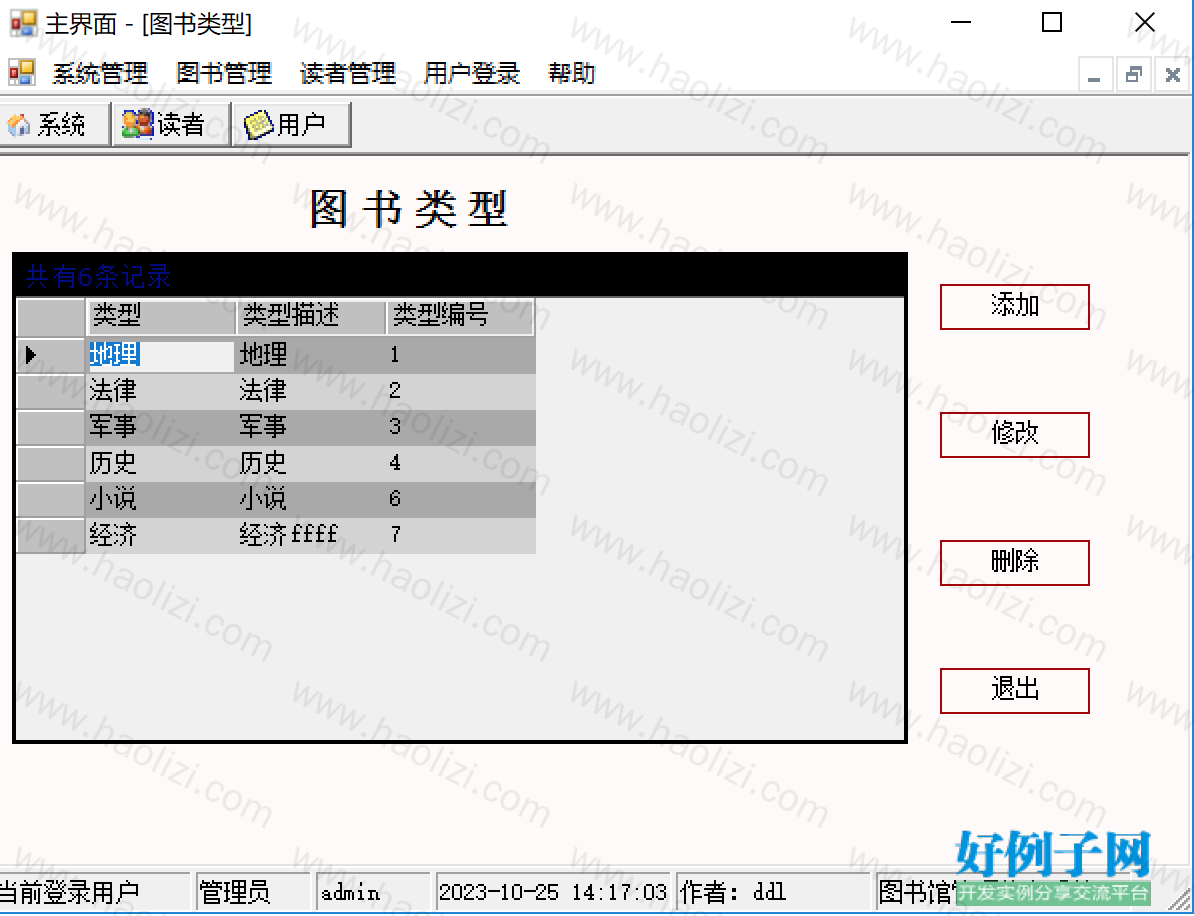Click the 当前登录用户 status label

94,892
